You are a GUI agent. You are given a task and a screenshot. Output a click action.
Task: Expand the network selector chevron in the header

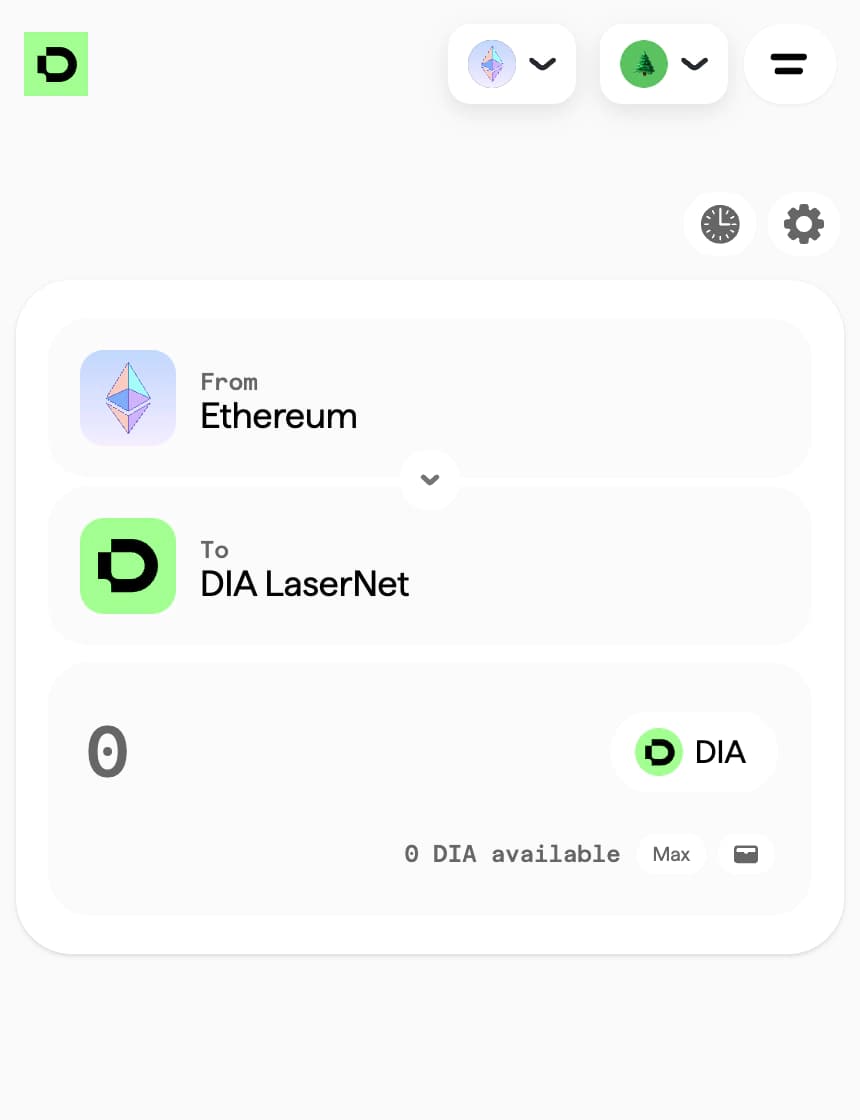pos(542,64)
